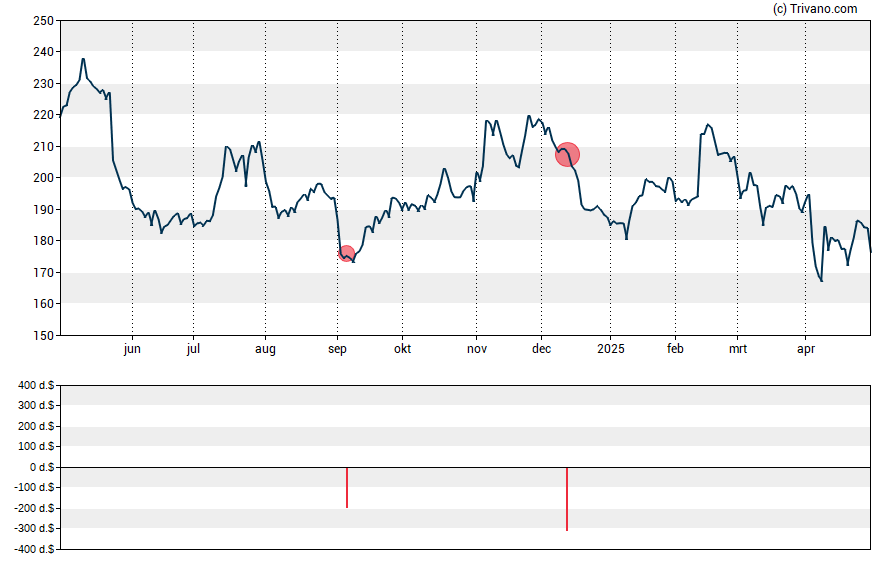Click the '0 d.$' axis label
The image size is (888, 565).
coord(41,467)
